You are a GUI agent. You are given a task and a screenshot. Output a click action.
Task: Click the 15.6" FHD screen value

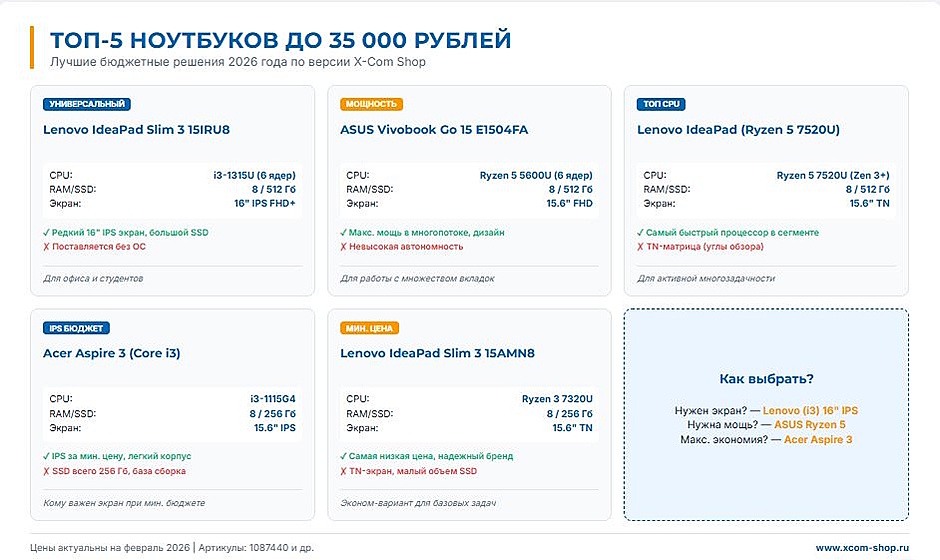pyautogui.click(x=570, y=203)
